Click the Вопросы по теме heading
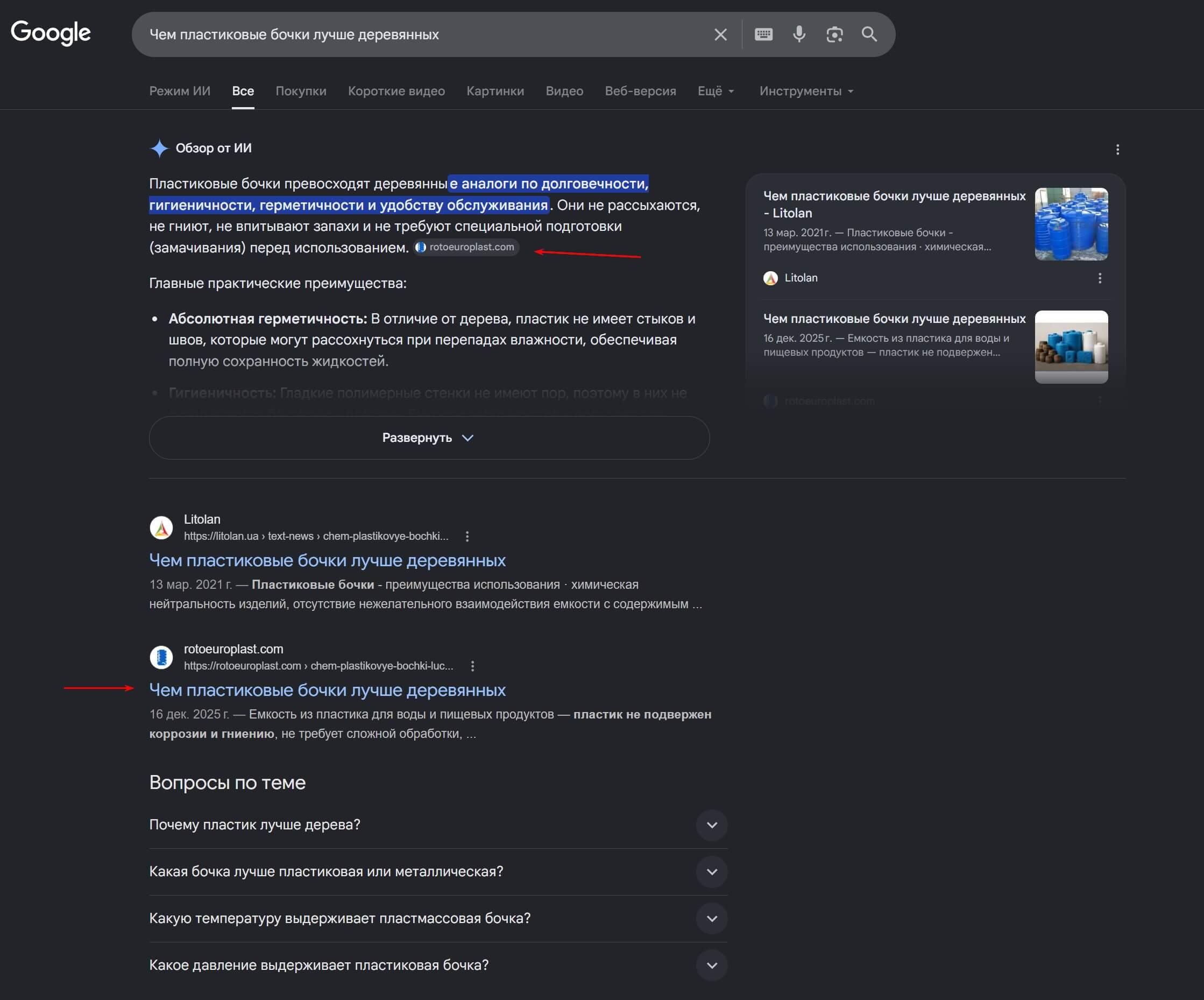 point(227,783)
